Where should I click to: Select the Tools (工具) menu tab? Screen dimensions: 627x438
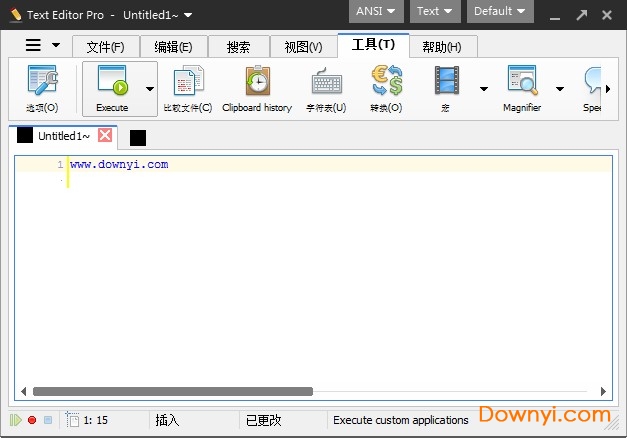pyautogui.click(x=373, y=45)
